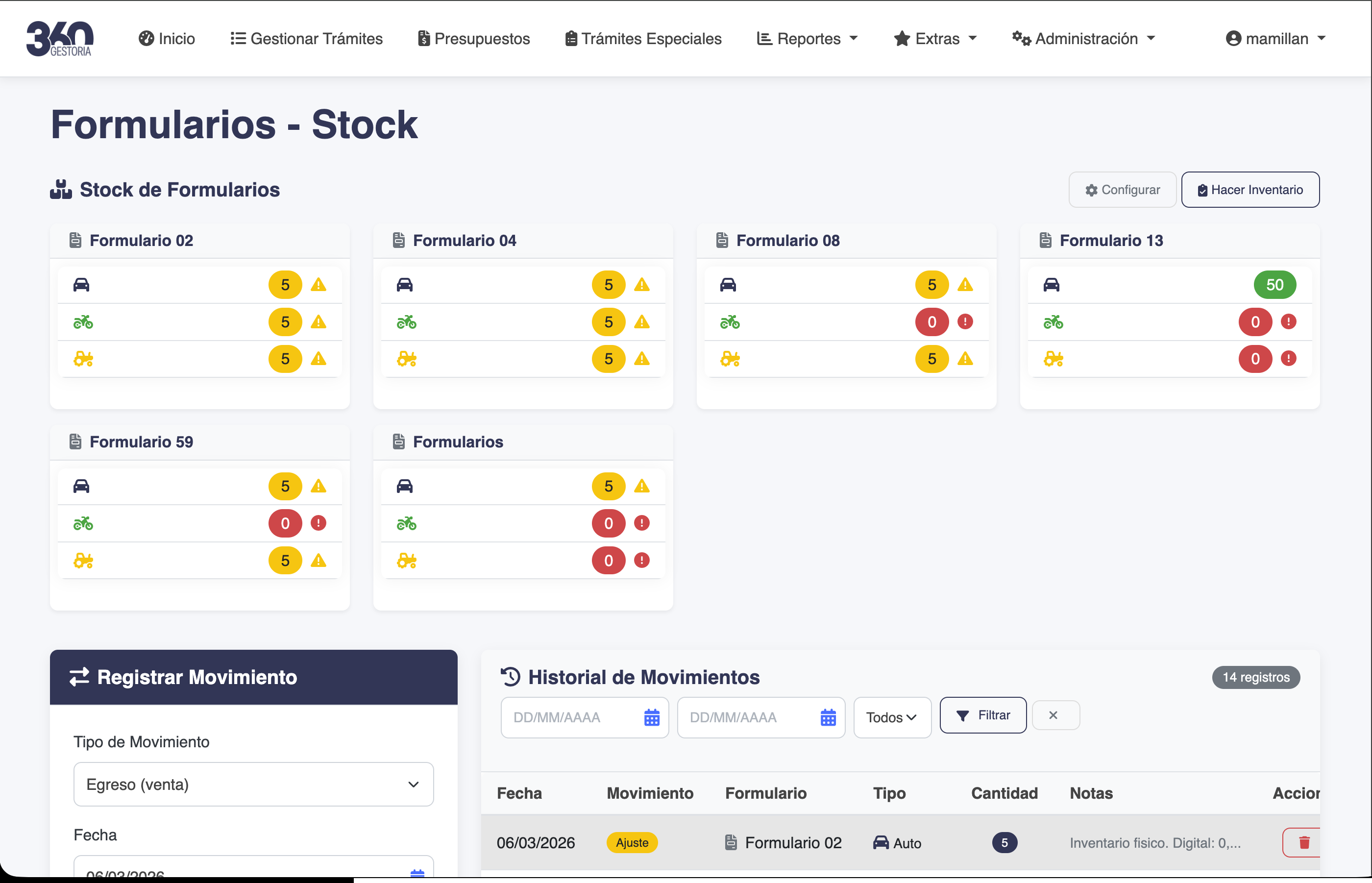Click the tractor icon in Formulario 08 card
This screenshot has height=883, width=1372.
point(731,359)
